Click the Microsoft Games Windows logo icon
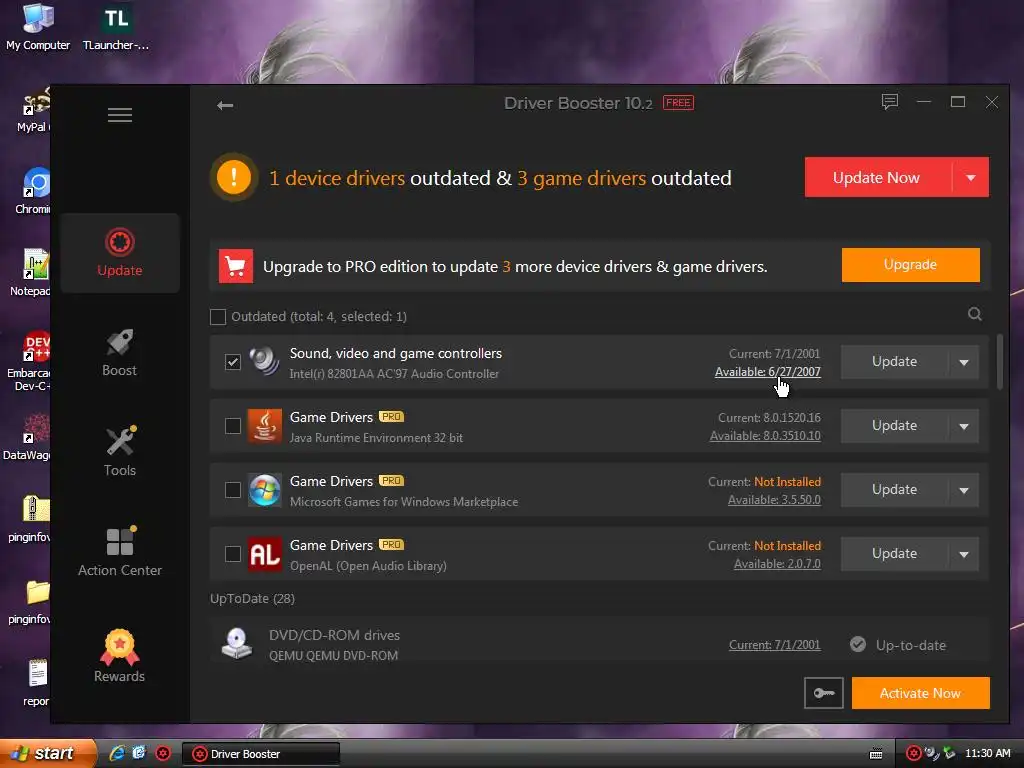The height and width of the screenshot is (768, 1024). click(264, 490)
